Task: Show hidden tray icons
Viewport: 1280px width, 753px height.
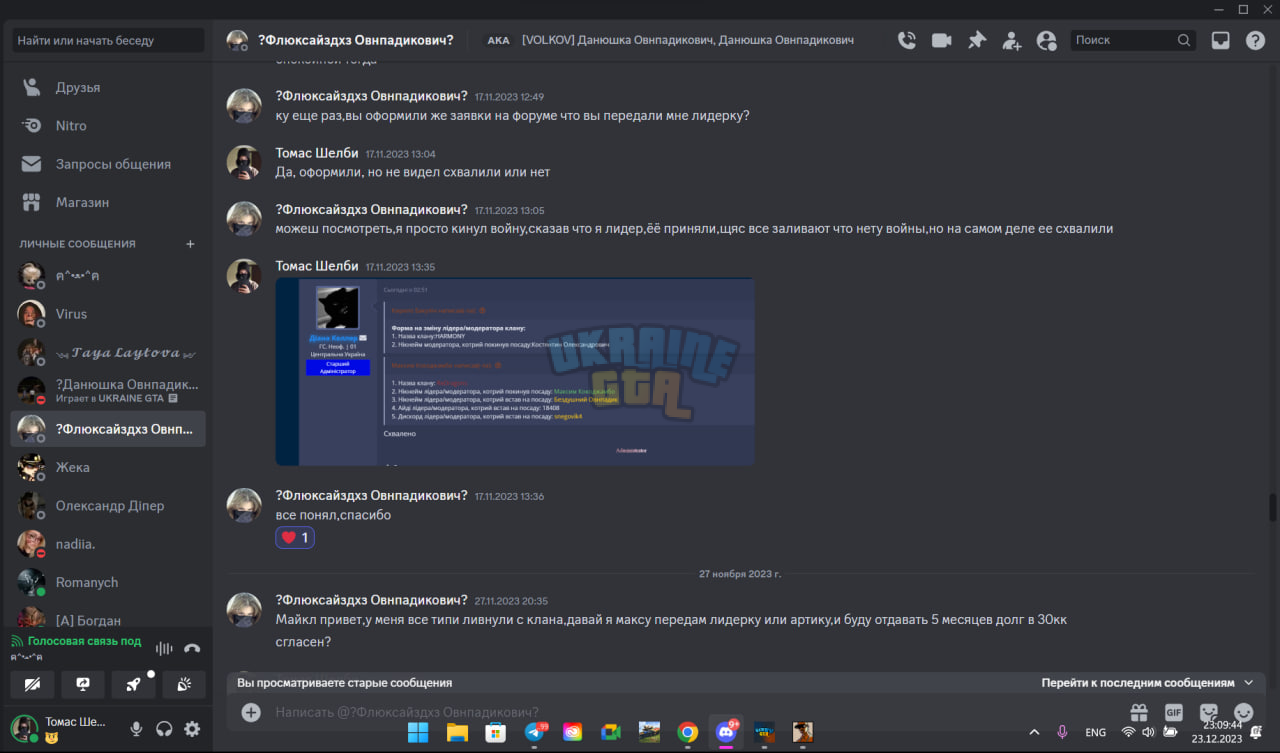Action: (x=1034, y=732)
